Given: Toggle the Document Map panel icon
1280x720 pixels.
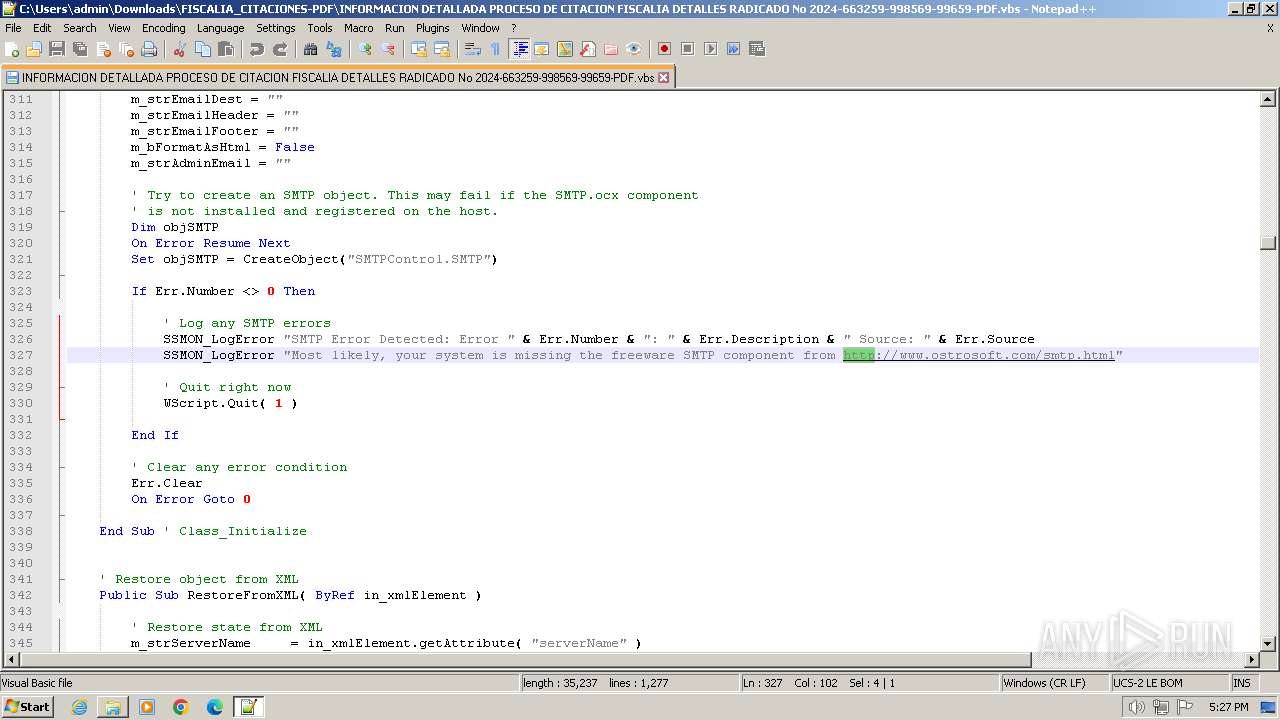Looking at the screenshot, I should pos(564,49).
